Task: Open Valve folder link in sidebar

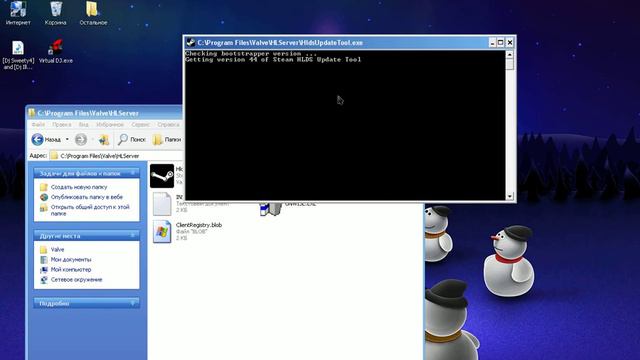Action: 57,249
